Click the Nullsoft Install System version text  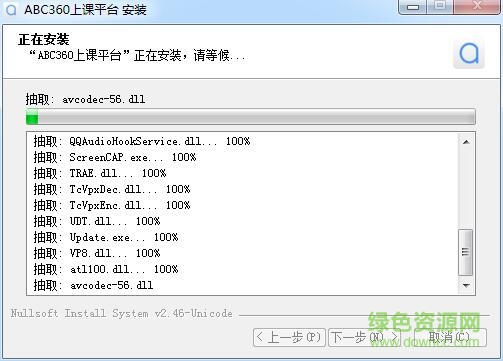pos(122,313)
